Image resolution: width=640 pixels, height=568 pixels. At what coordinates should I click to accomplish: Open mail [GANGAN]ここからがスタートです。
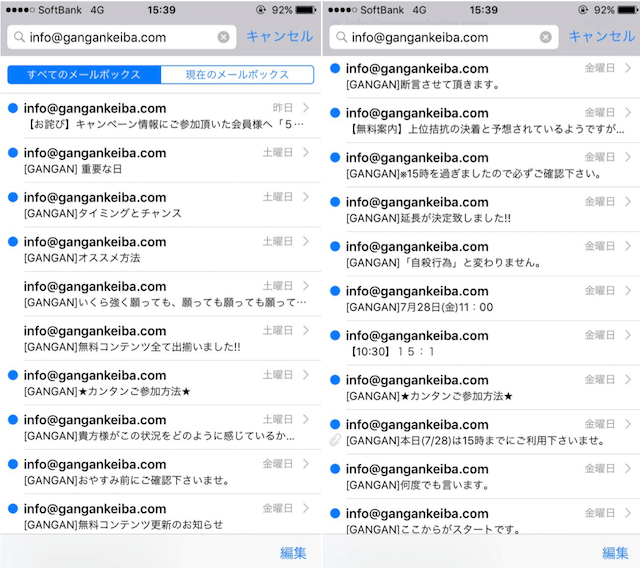(482, 517)
